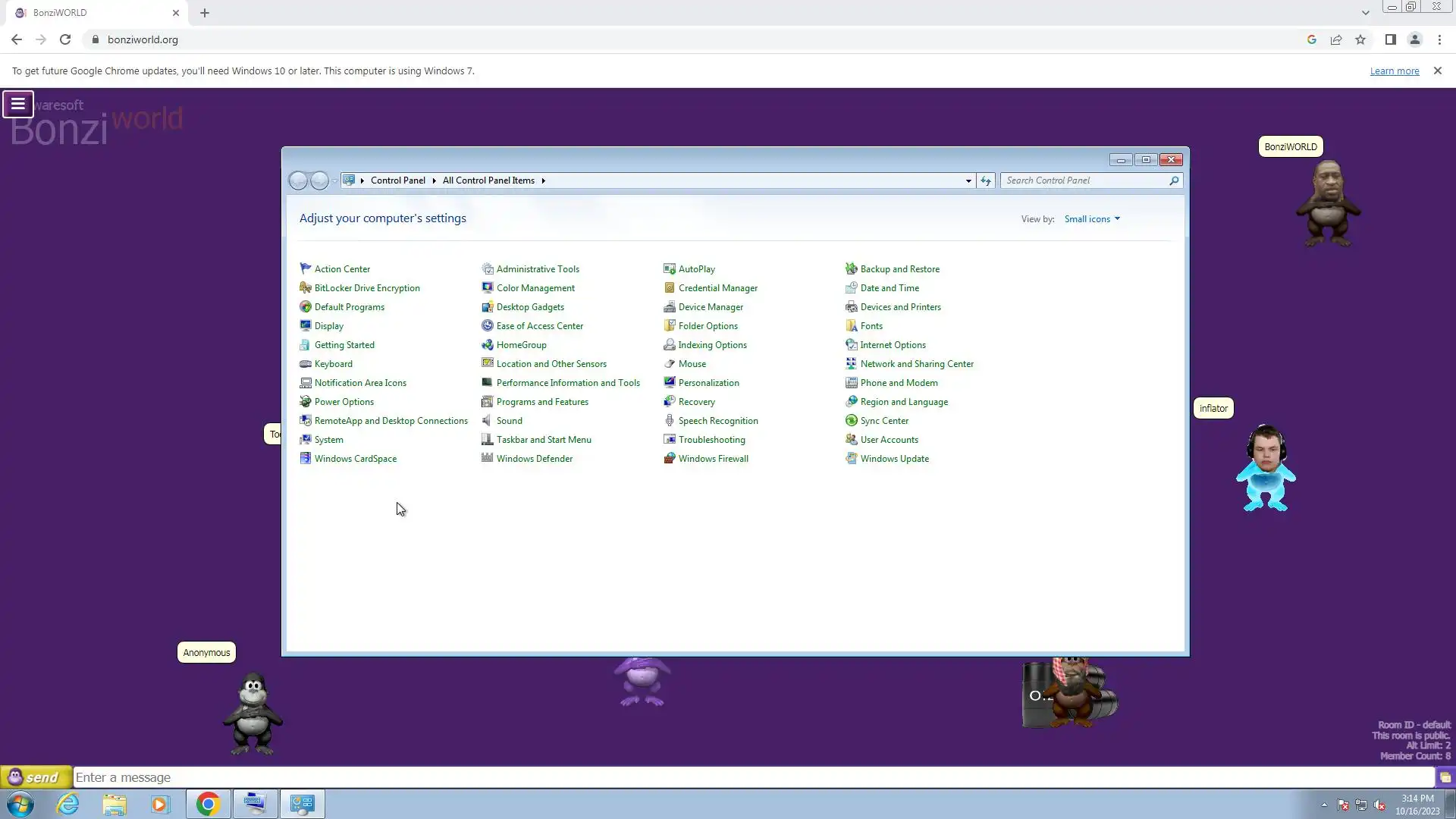Open Internet Explorer from the taskbar
The image size is (1456, 819).
pos(68,804)
